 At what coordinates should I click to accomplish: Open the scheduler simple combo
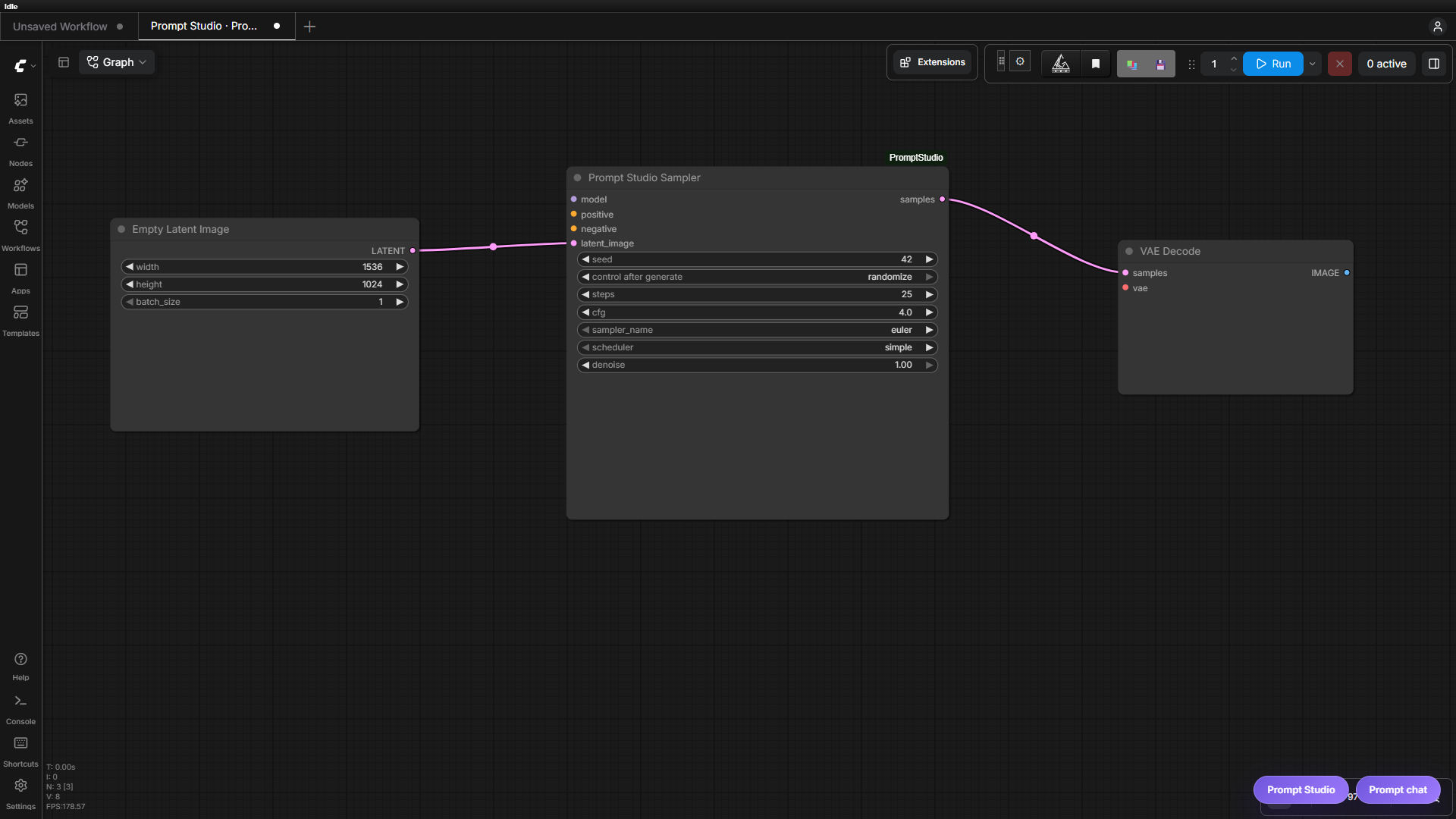point(757,347)
